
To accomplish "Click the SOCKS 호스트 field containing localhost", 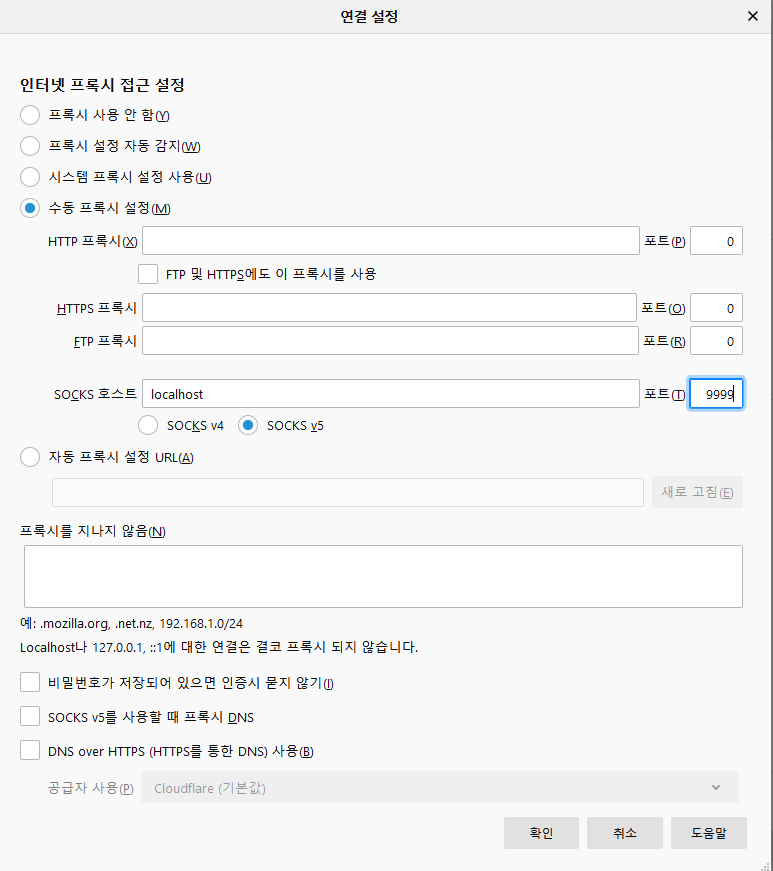I will tap(391, 394).
